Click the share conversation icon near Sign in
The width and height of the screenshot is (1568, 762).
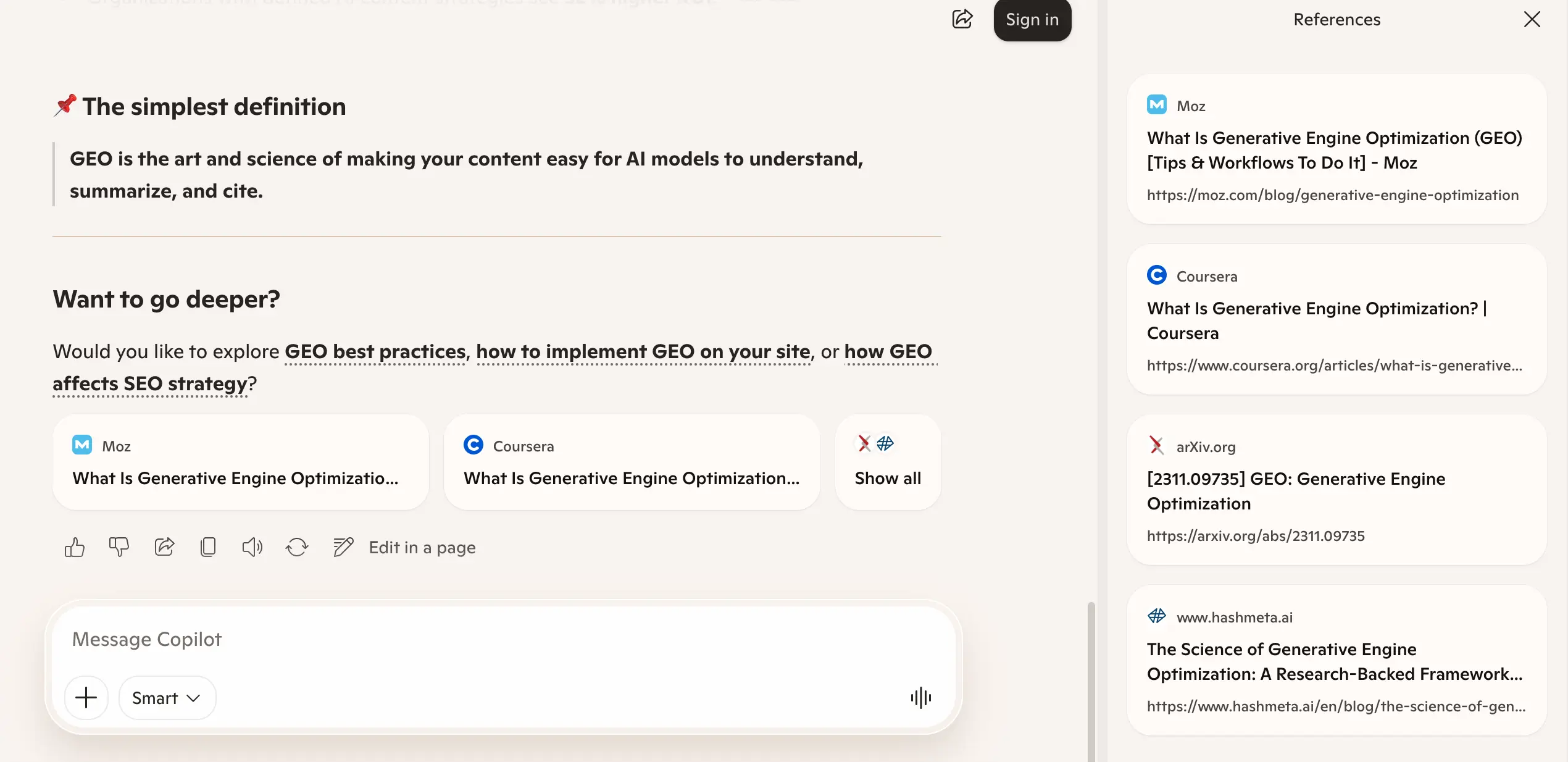coord(962,19)
